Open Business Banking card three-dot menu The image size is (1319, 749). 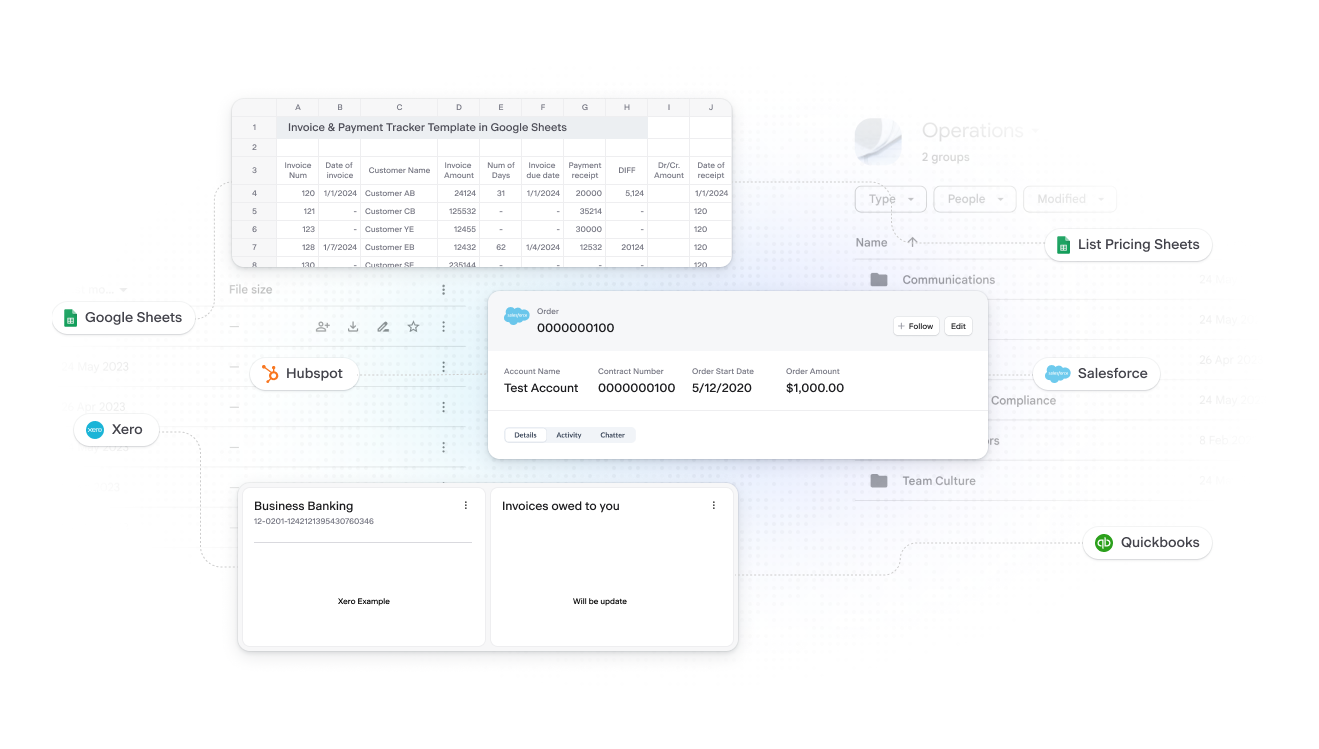tap(465, 506)
